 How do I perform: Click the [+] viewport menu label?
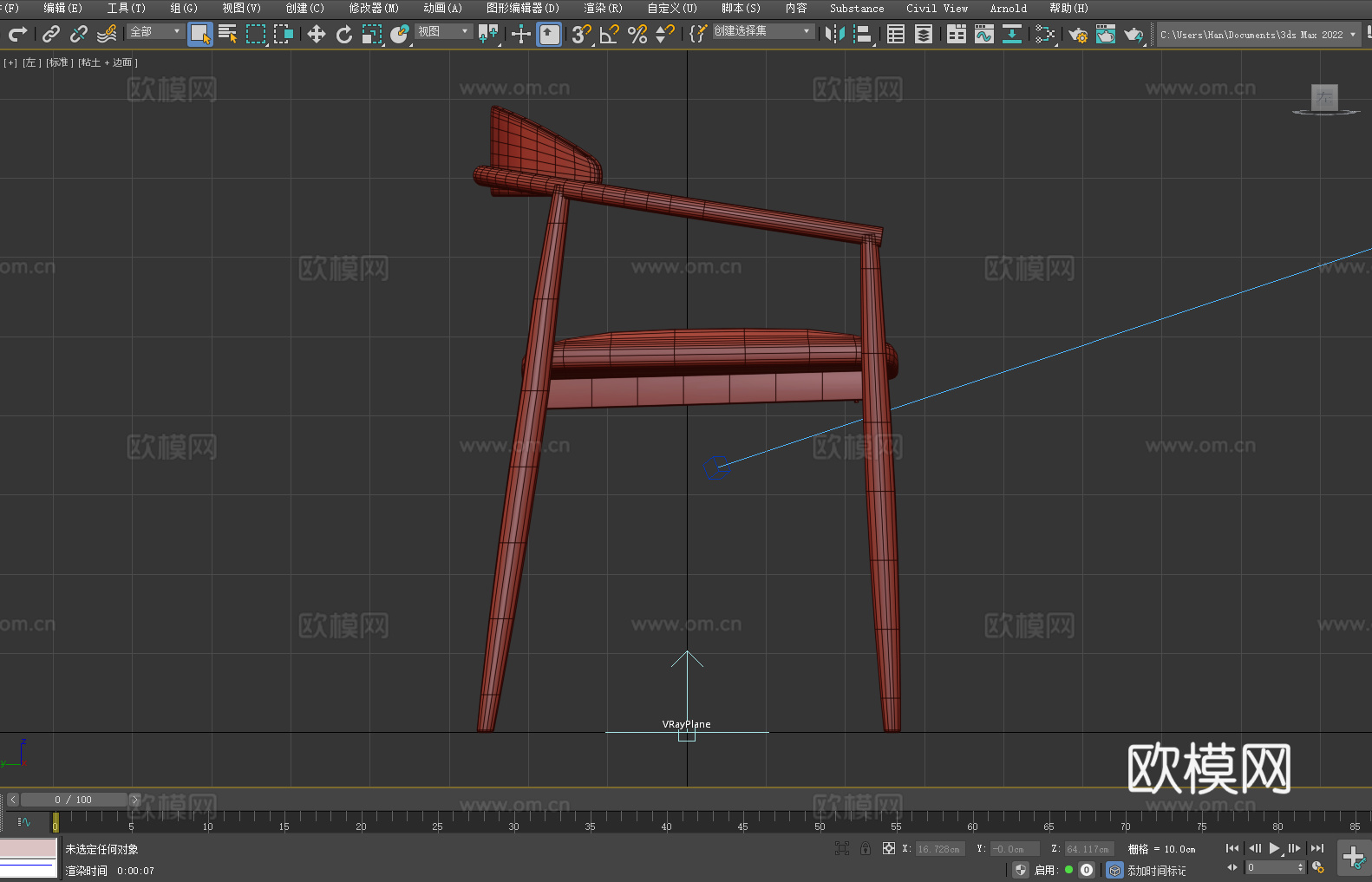coord(10,62)
